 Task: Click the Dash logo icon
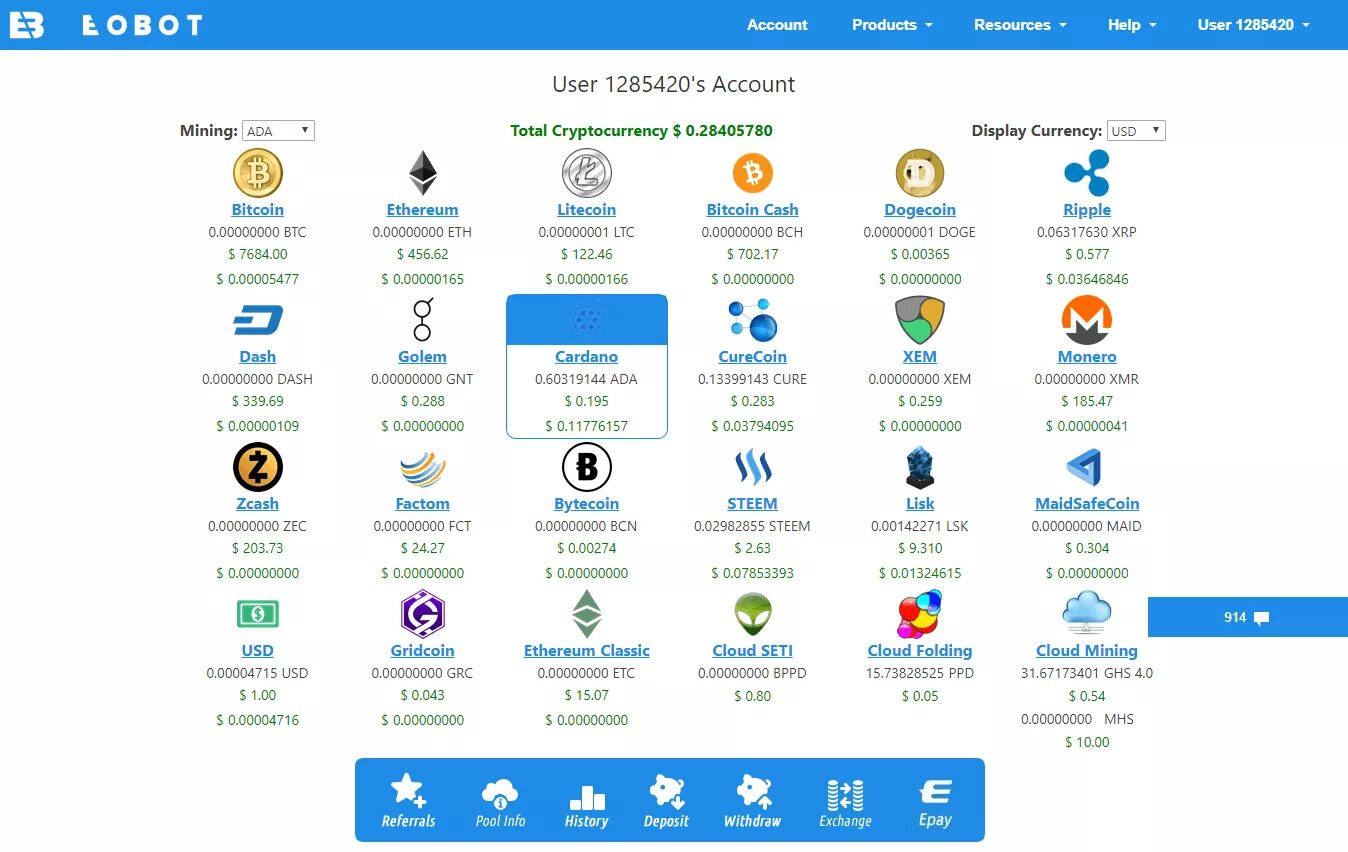[x=258, y=320]
